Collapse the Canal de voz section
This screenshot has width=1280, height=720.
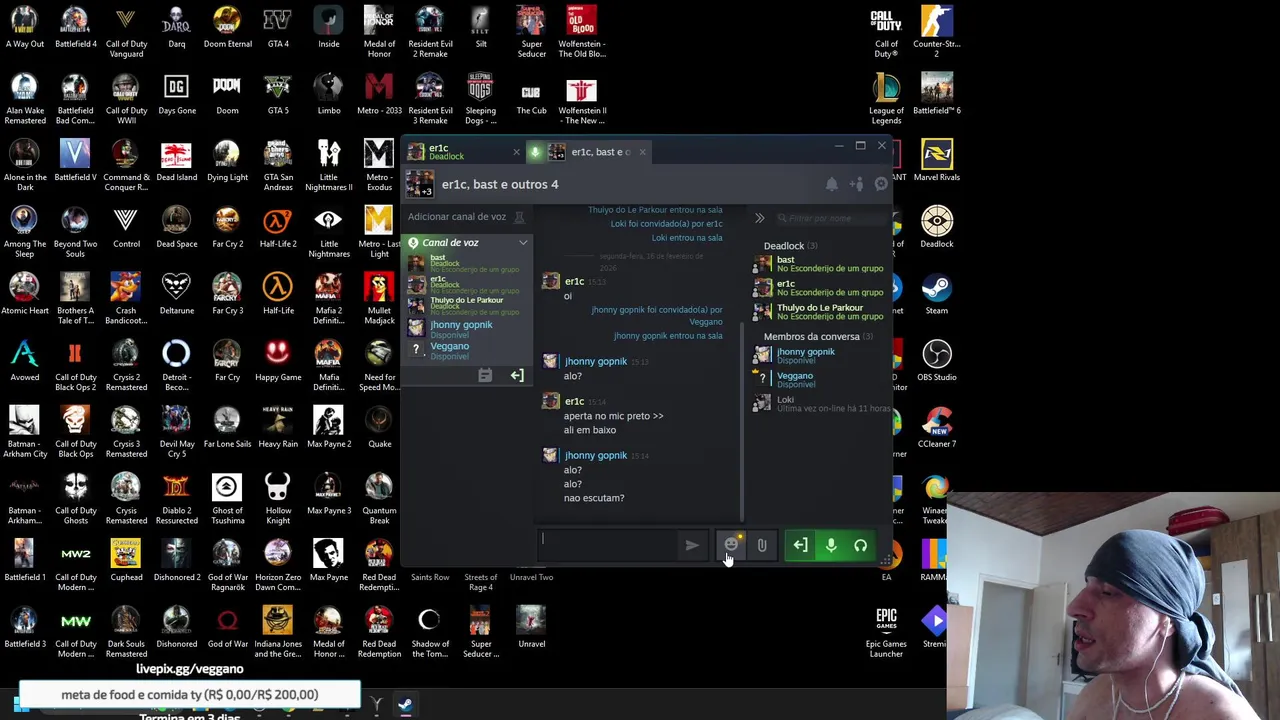tap(523, 243)
